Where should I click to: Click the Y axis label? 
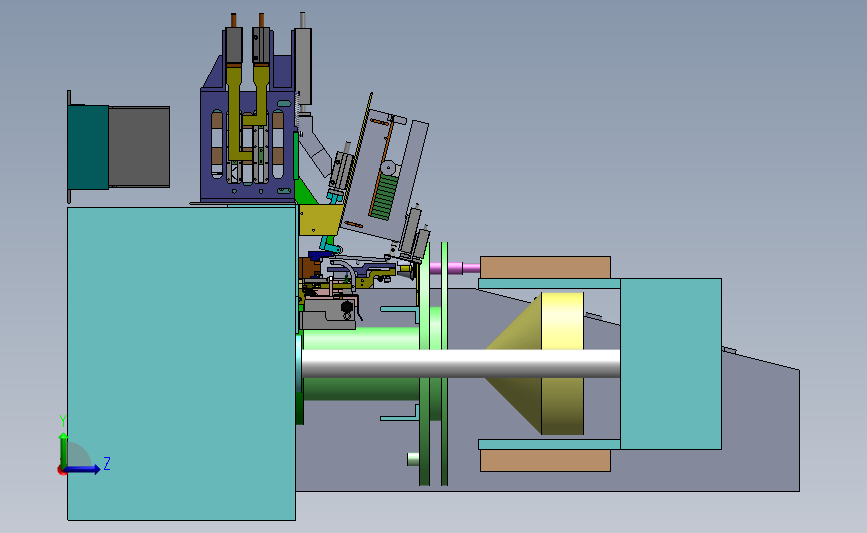click(x=62, y=422)
